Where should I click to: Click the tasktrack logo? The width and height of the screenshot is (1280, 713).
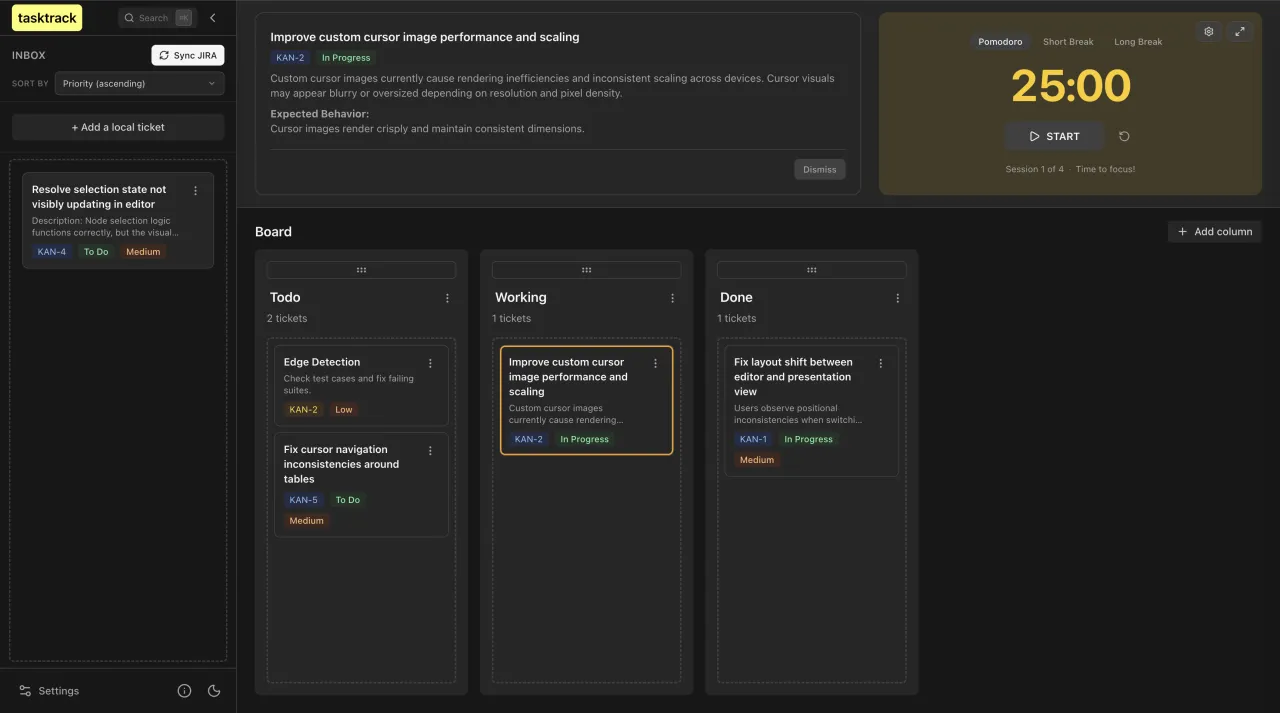pyautogui.click(x=47, y=18)
